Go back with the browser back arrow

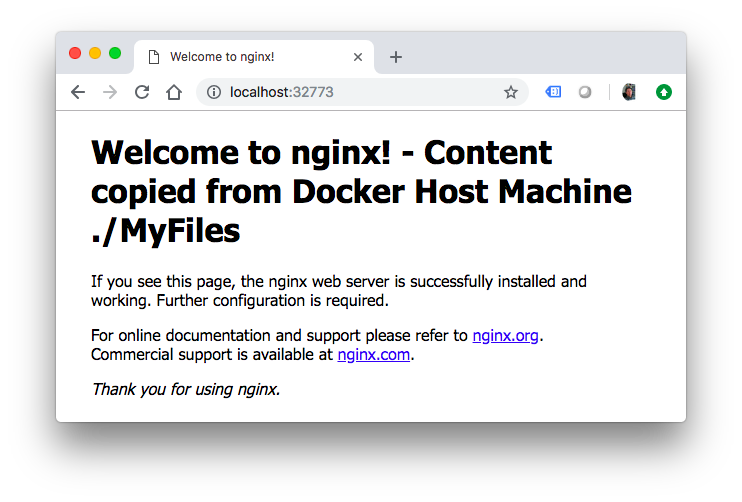coord(78,92)
